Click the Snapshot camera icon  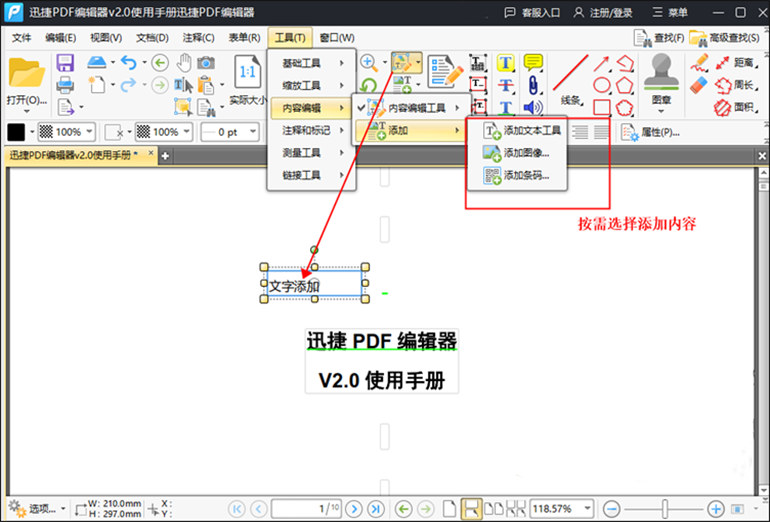click(206, 63)
